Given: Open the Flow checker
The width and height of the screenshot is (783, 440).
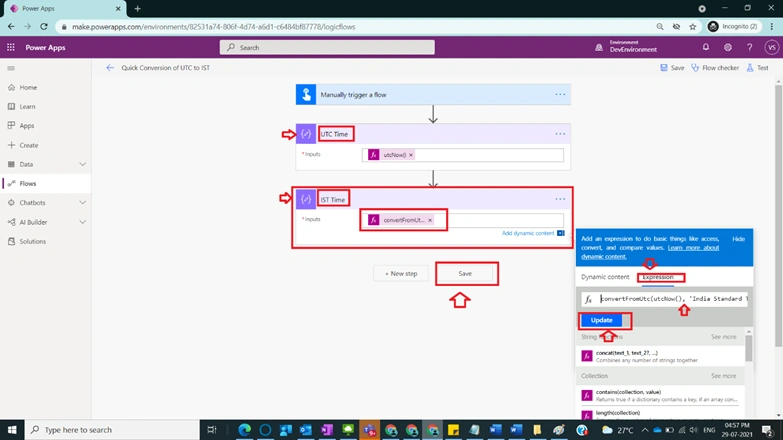Looking at the screenshot, I should tap(715, 67).
